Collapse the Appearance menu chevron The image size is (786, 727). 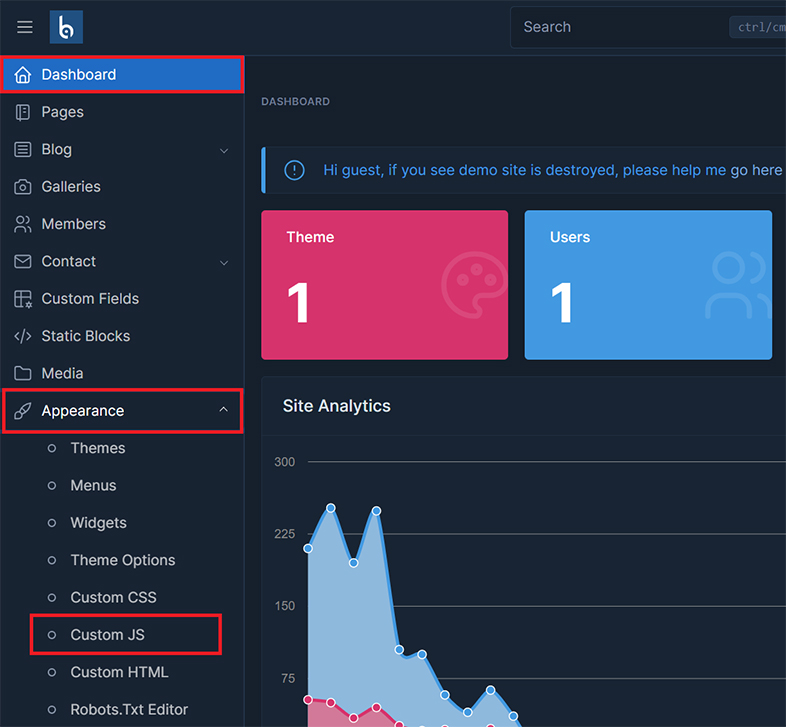224,410
